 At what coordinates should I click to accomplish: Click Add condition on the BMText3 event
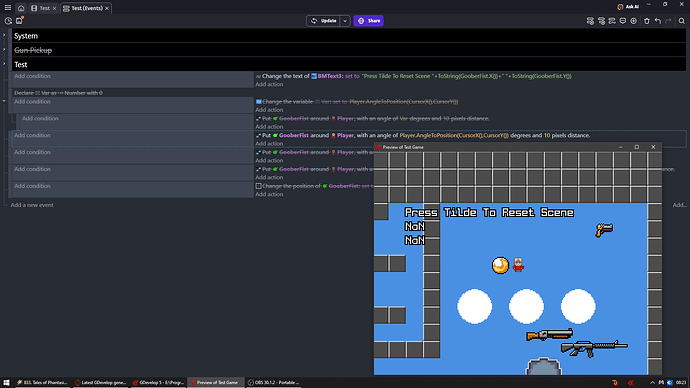32,76
